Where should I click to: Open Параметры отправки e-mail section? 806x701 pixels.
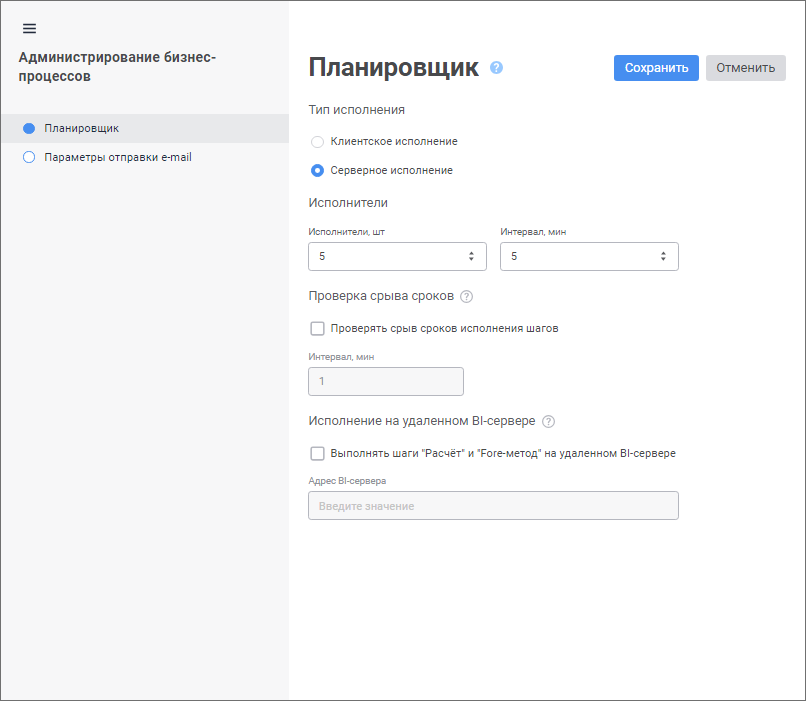coord(118,157)
